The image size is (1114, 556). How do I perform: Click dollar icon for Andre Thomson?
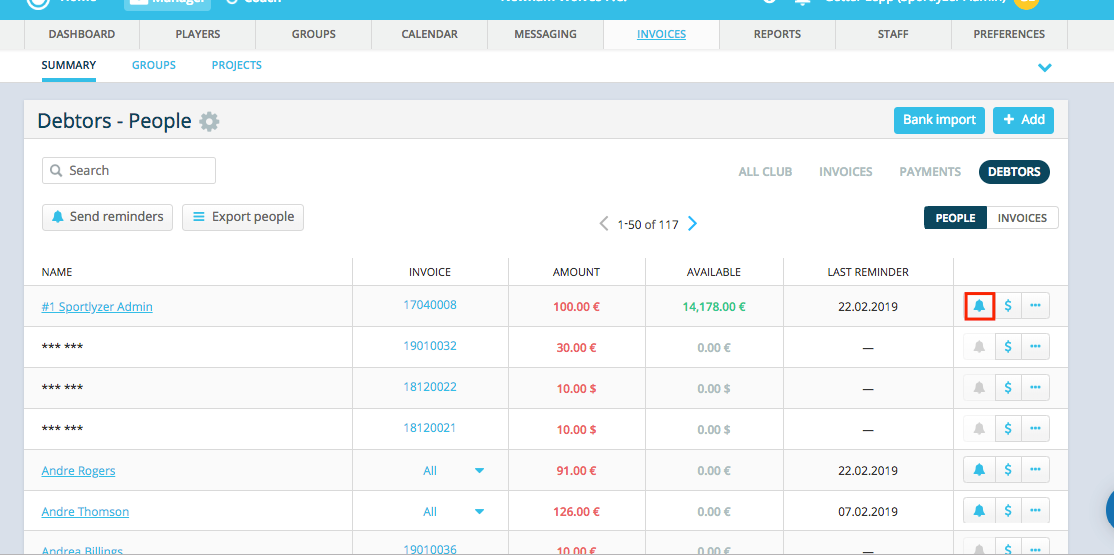[1007, 511]
